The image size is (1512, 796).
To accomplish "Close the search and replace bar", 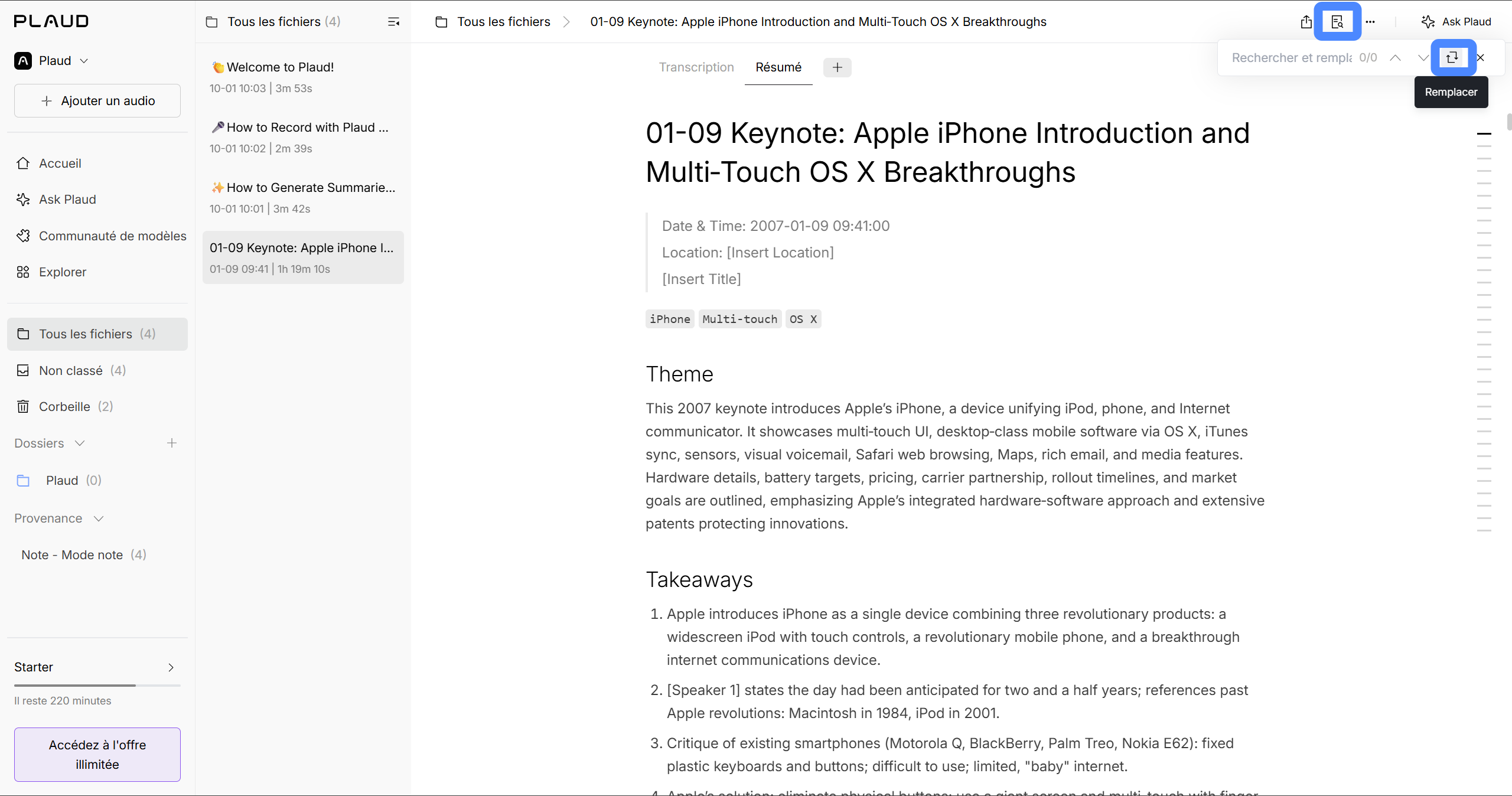I will click(x=1481, y=58).
